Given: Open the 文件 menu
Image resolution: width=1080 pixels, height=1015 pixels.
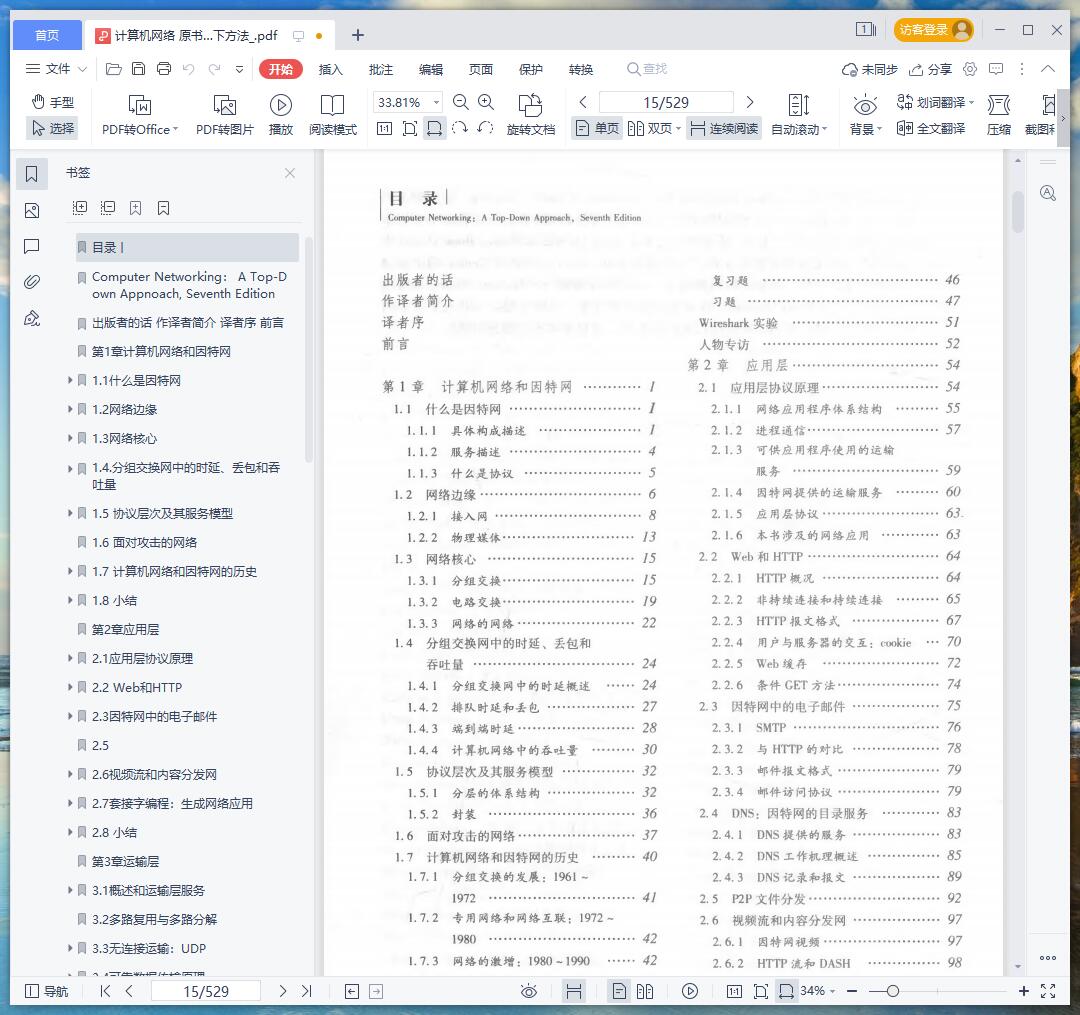Looking at the screenshot, I should (x=56, y=69).
